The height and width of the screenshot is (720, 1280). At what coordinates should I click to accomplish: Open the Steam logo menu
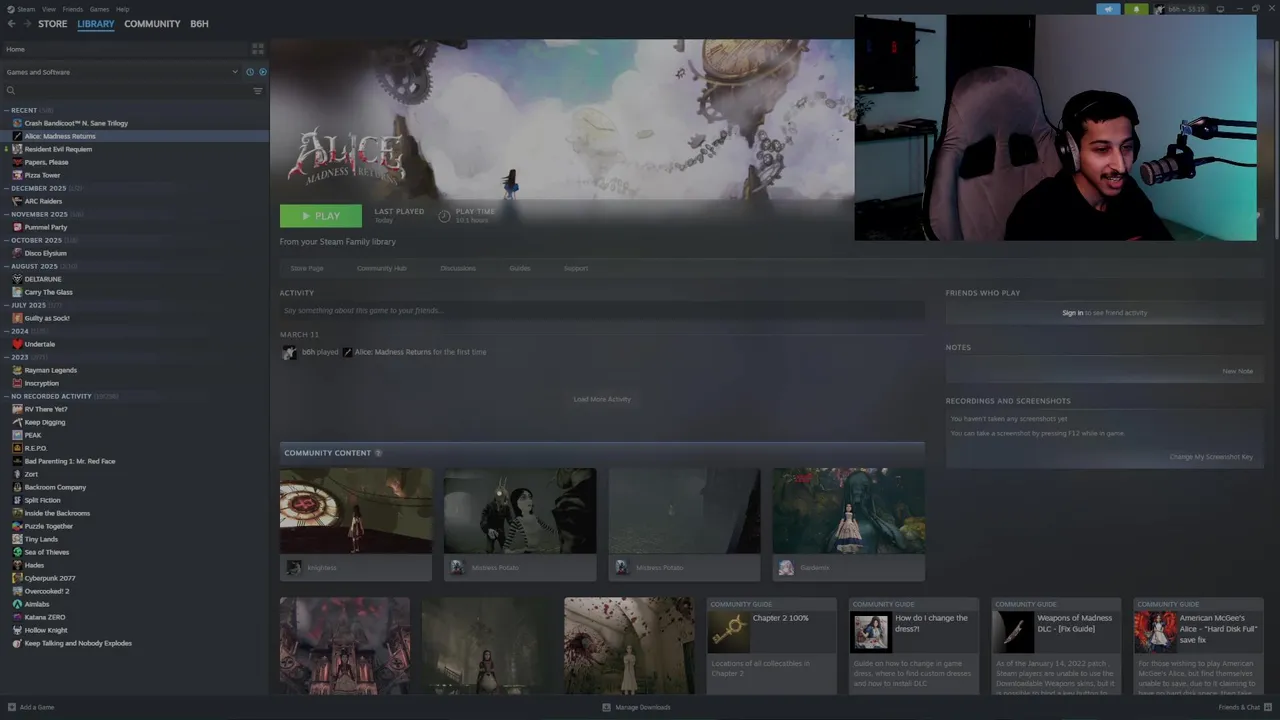tap(21, 9)
